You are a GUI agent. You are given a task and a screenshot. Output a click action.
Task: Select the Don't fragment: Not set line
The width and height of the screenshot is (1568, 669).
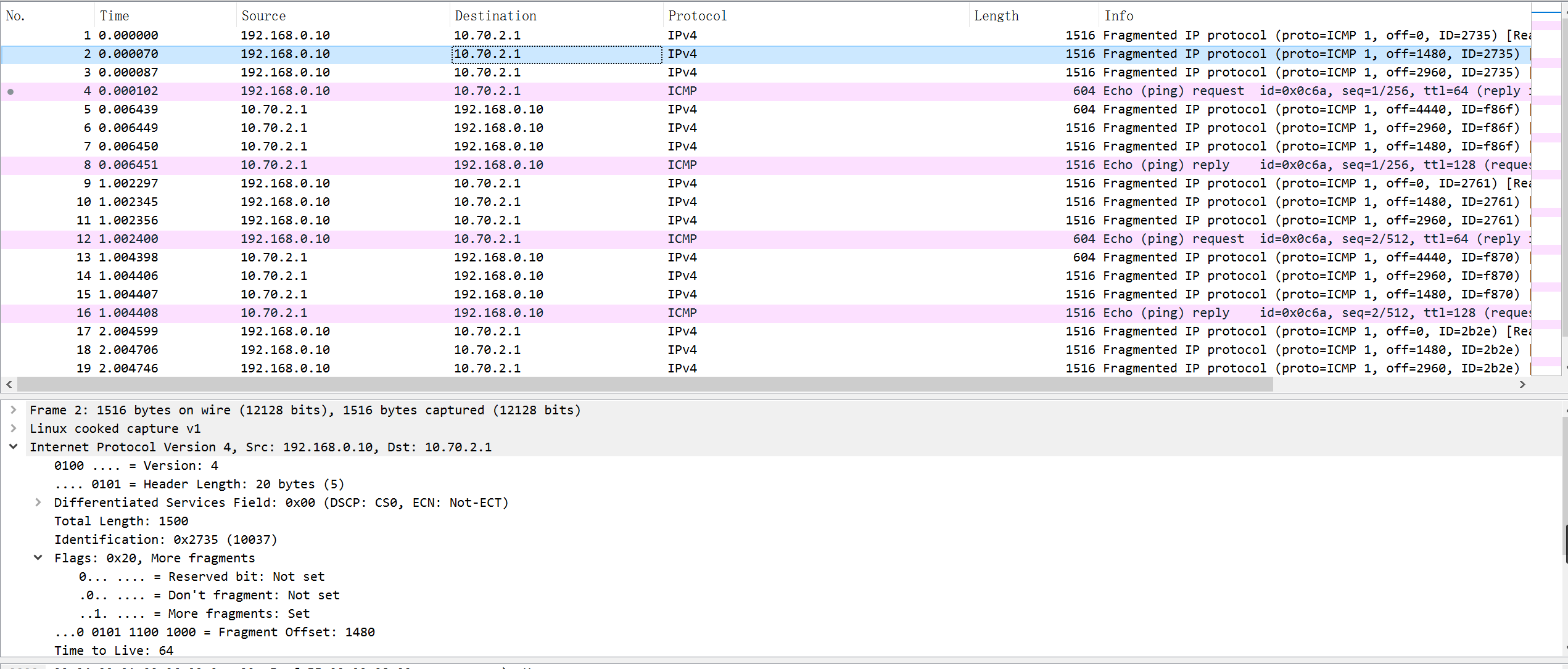coord(209,595)
